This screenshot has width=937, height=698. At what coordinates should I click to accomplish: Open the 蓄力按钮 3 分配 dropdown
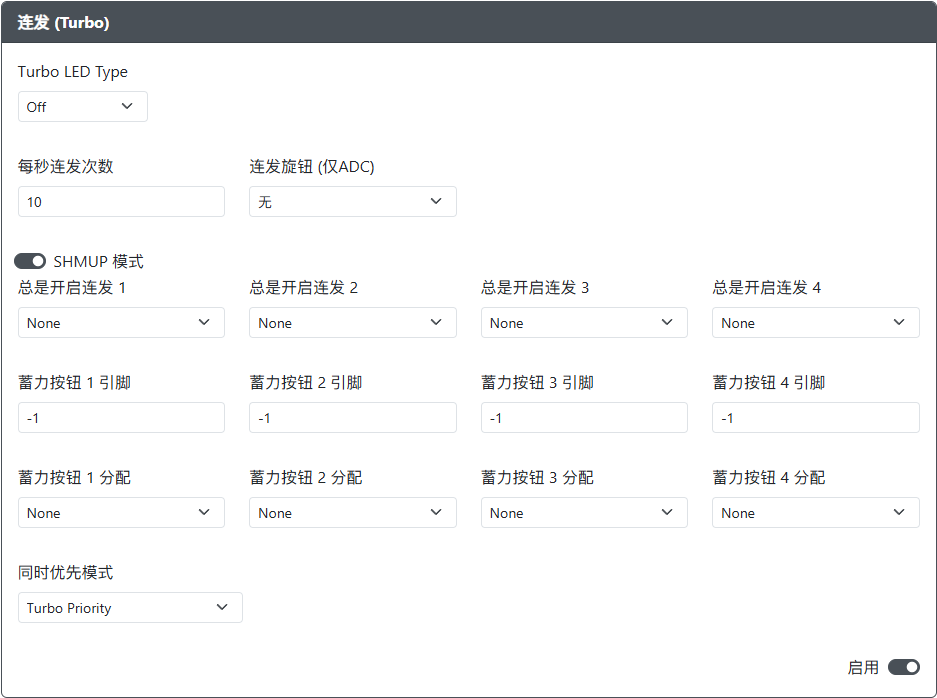[x=584, y=513]
